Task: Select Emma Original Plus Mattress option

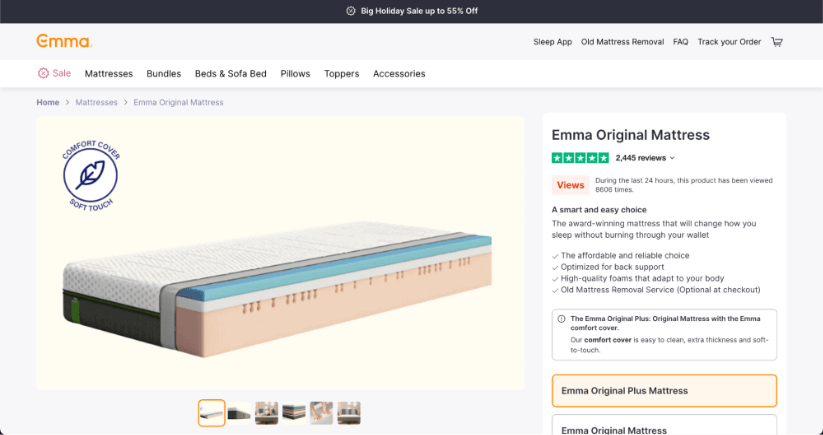Action: pyautogui.click(x=664, y=390)
